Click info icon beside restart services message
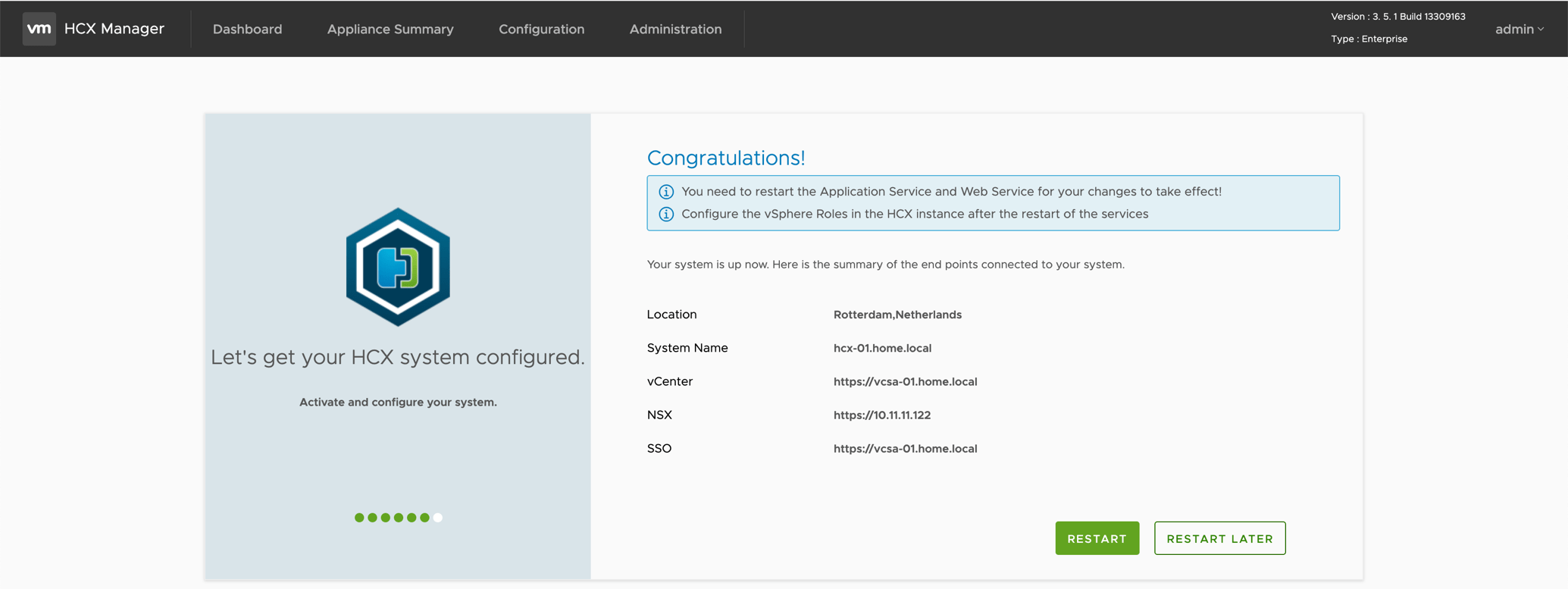The image size is (1568, 589). click(666, 192)
